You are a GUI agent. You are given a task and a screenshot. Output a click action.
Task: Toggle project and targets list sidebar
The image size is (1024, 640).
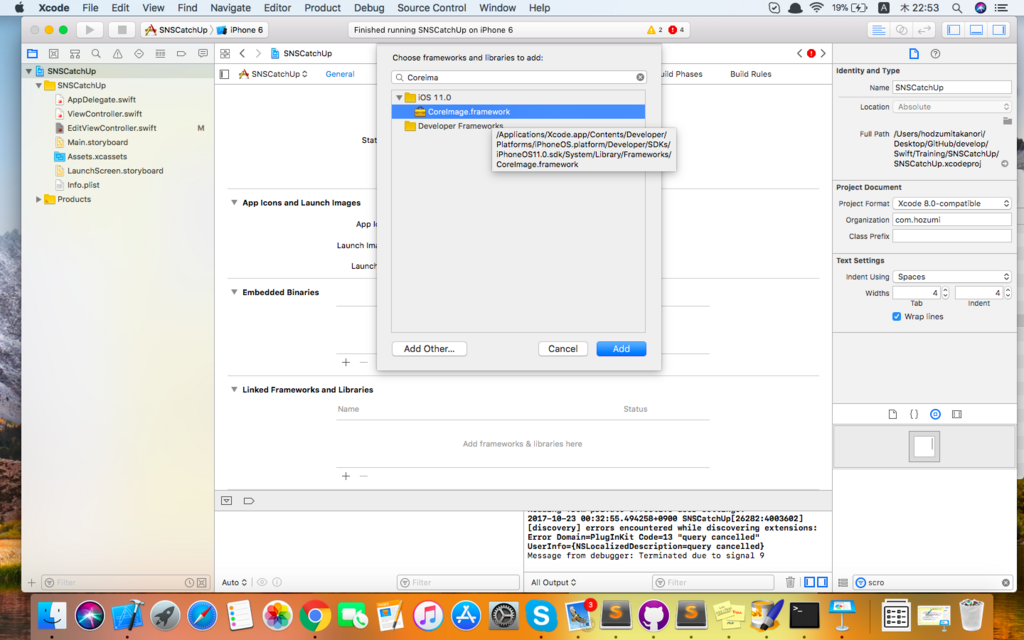[x=225, y=74]
